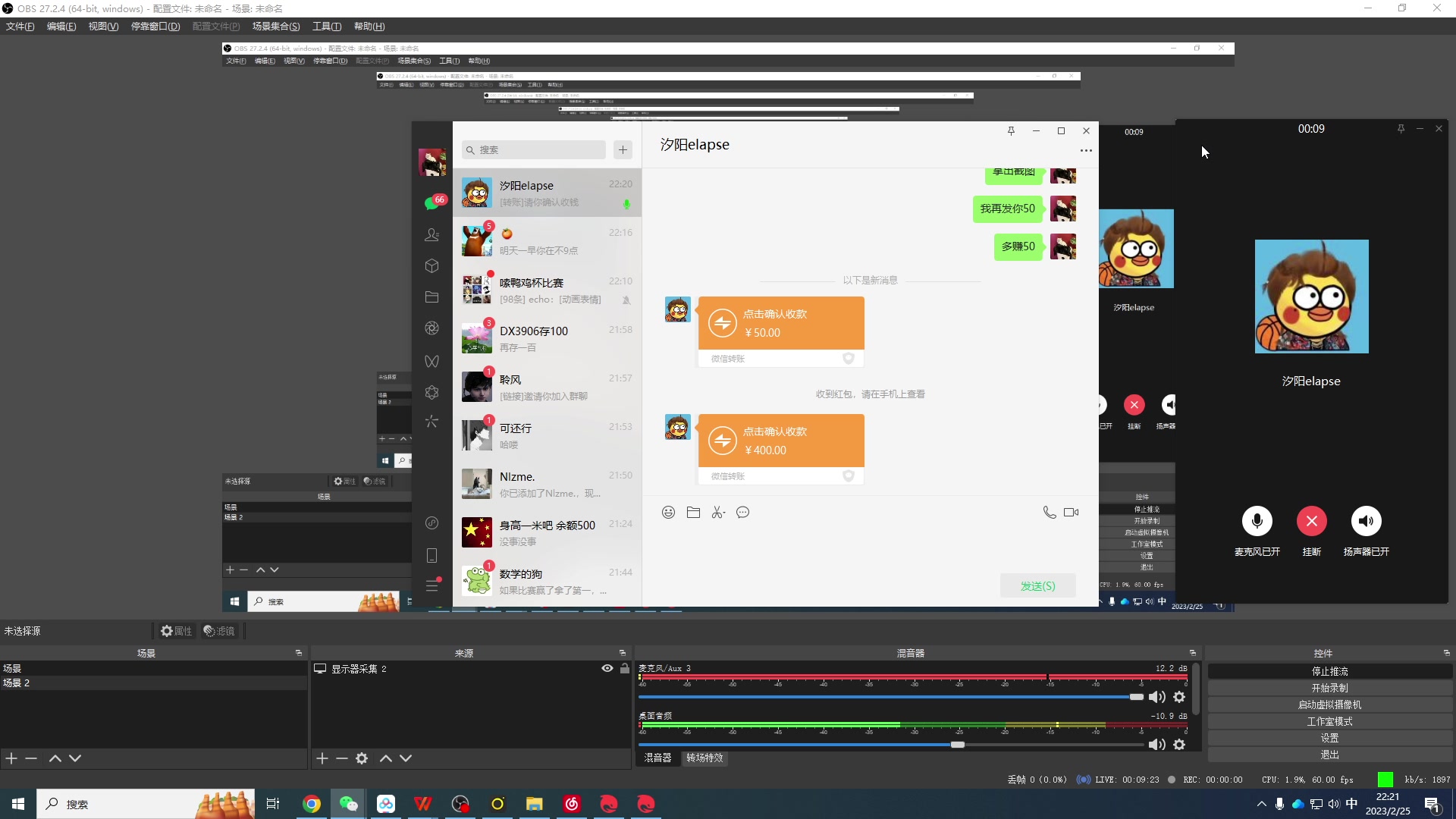
Task: Open chat history bubble icon
Action: (743, 513)
